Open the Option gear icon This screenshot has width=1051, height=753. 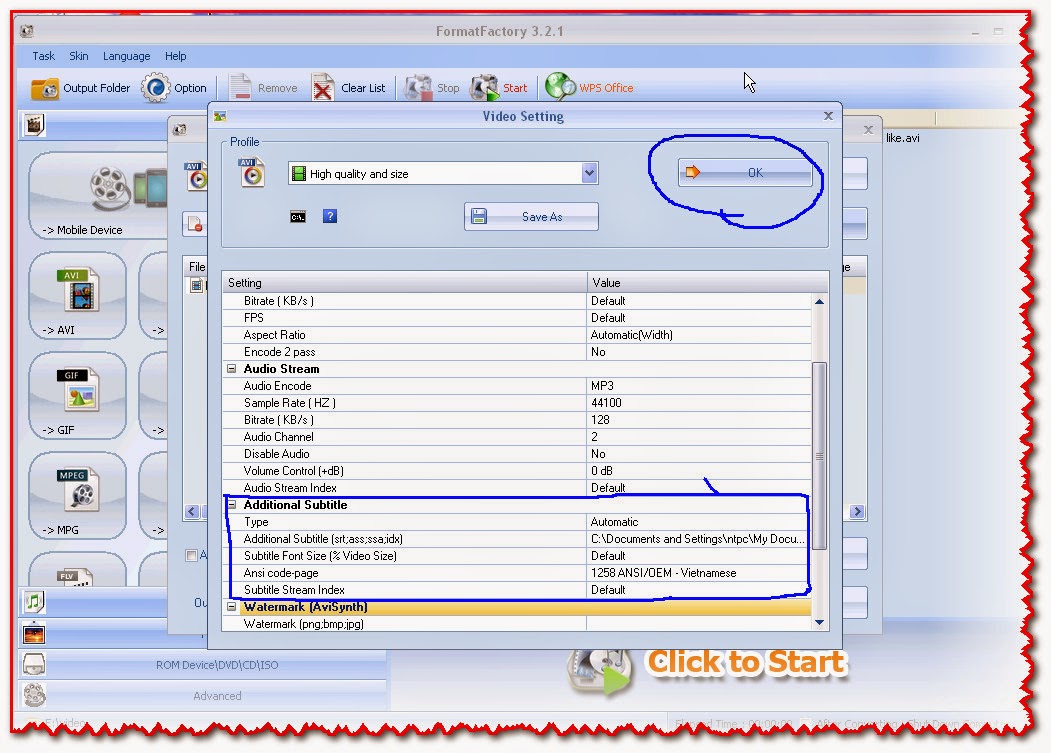click(x=156, y=88)
